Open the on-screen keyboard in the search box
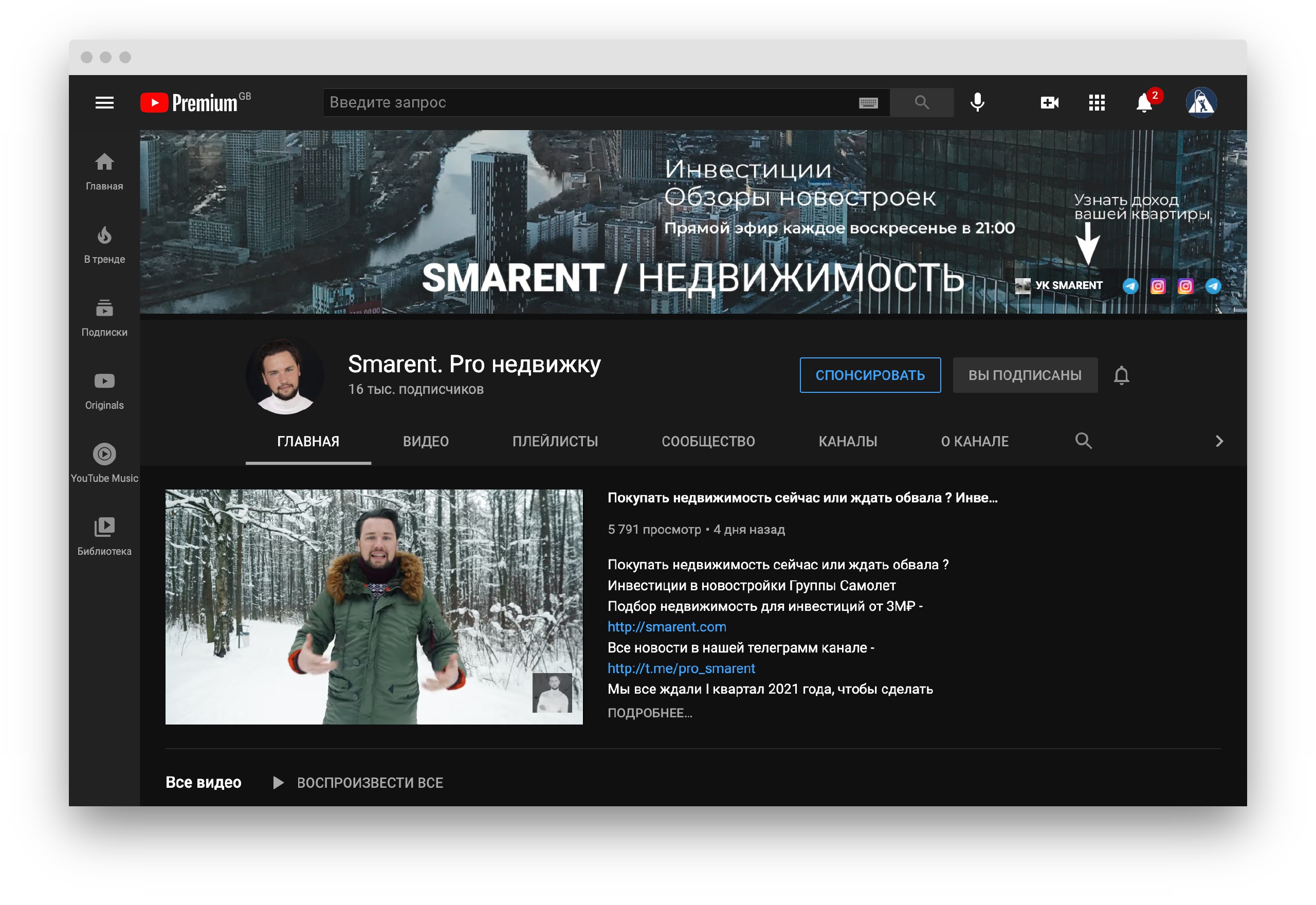Screen dimensions: 1316x905 (868, 103)
